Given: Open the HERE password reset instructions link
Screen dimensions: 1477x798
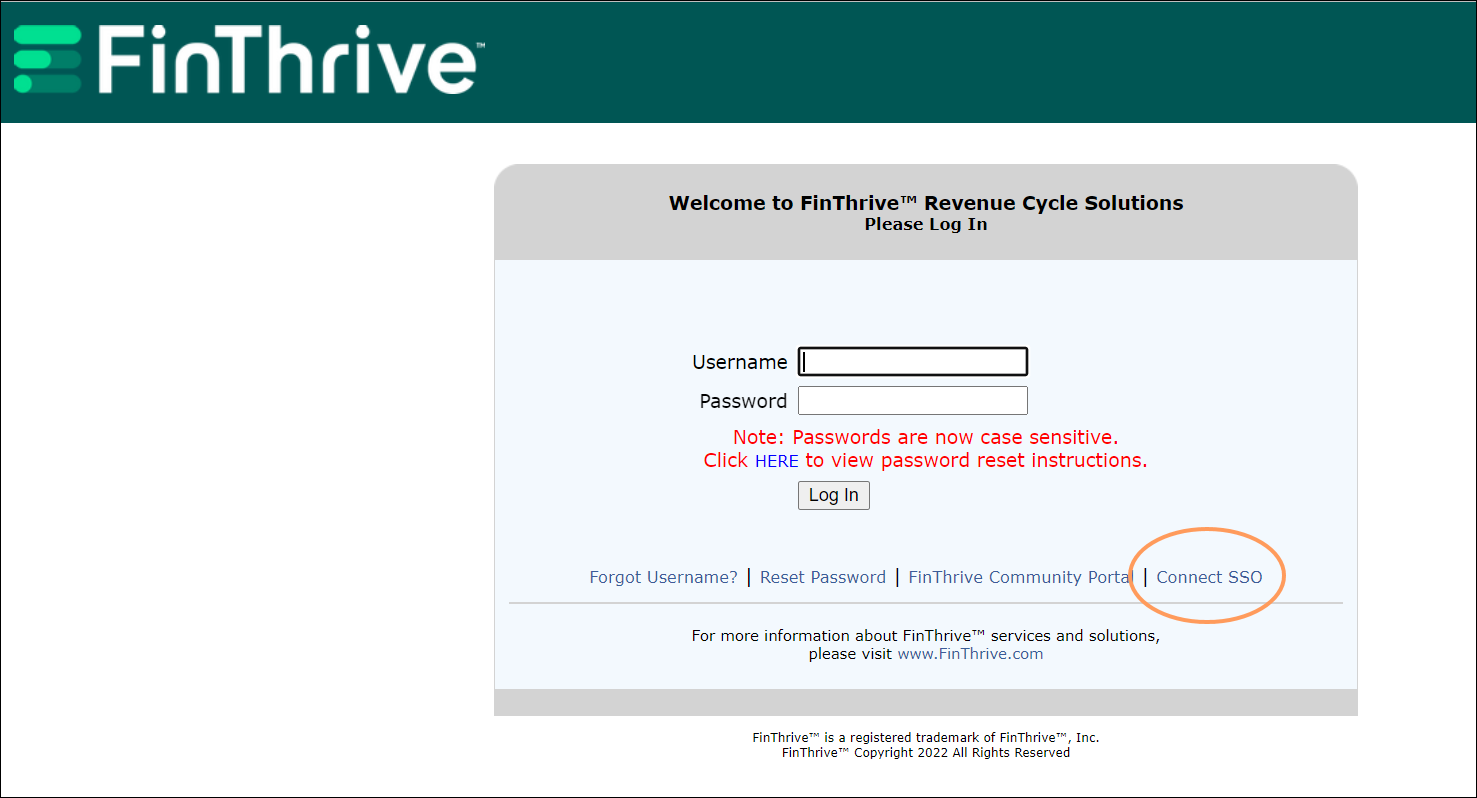Looking at the screenshot, I should pyautogui.click(x=776, y=461).
